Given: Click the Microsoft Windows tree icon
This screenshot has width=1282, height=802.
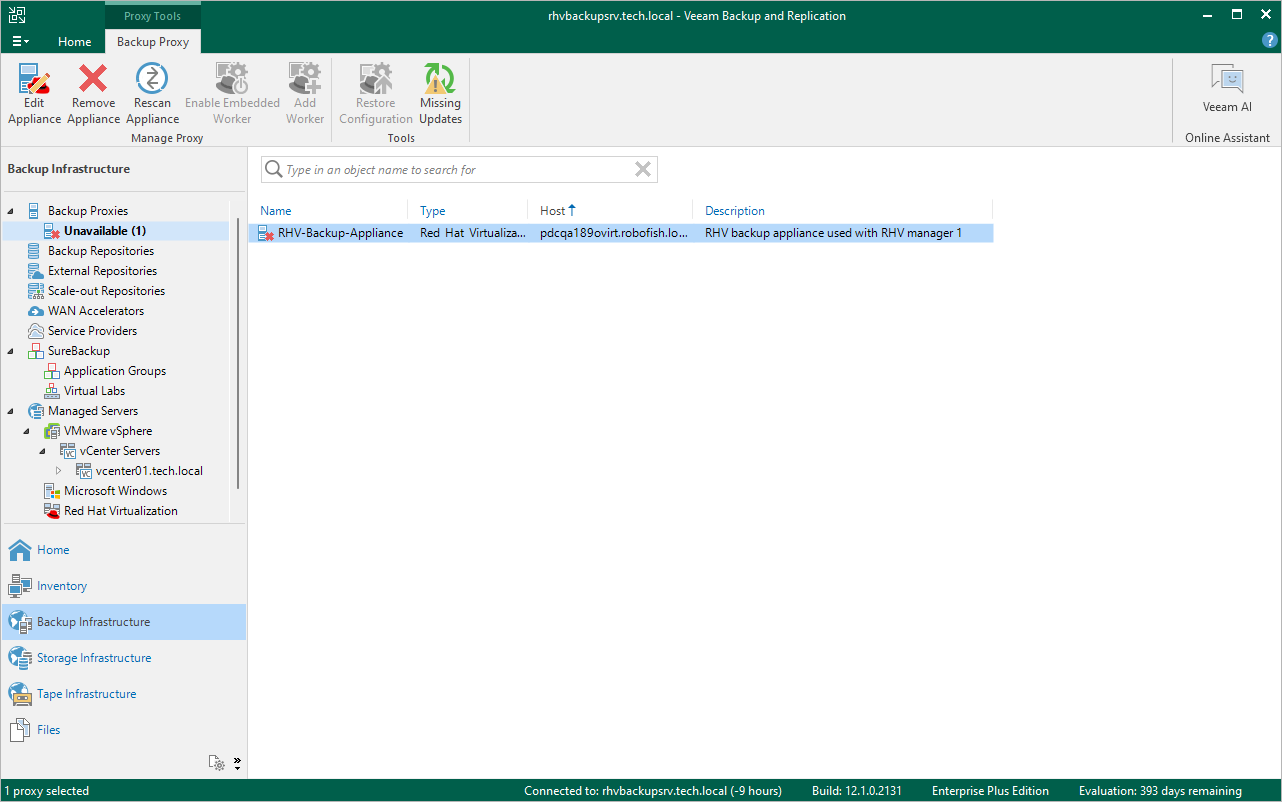Looking at the screenshot, I should click(52, 491).
